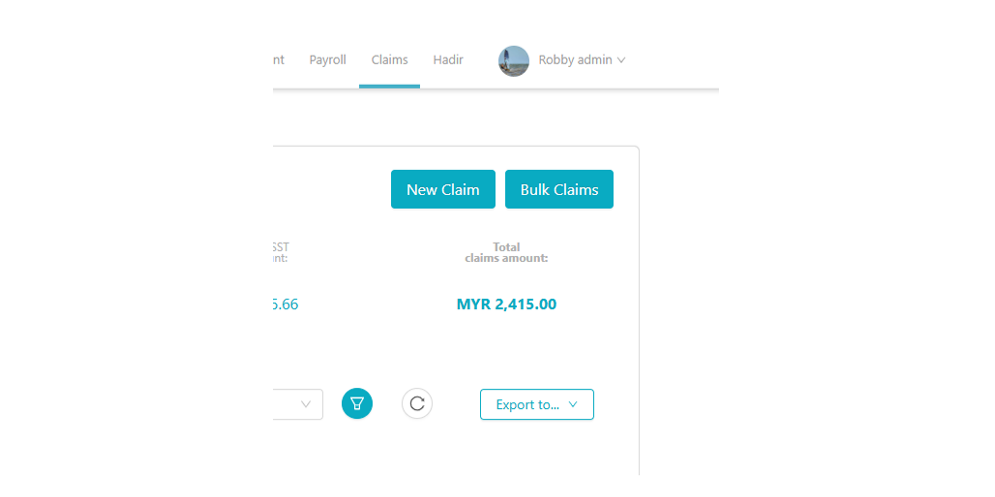Click the Total claims amount label
Image resolution: width=995 pixels, height=497 pixels.
click(x=506, y=253)
